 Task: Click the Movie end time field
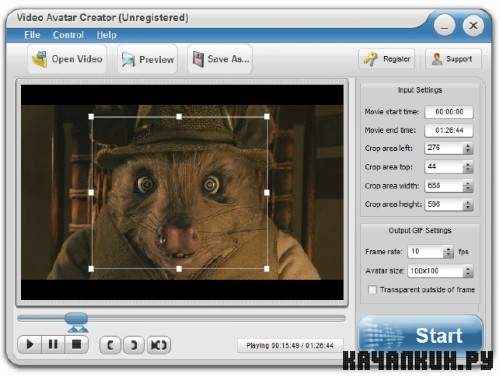click(x=449, y=130)
